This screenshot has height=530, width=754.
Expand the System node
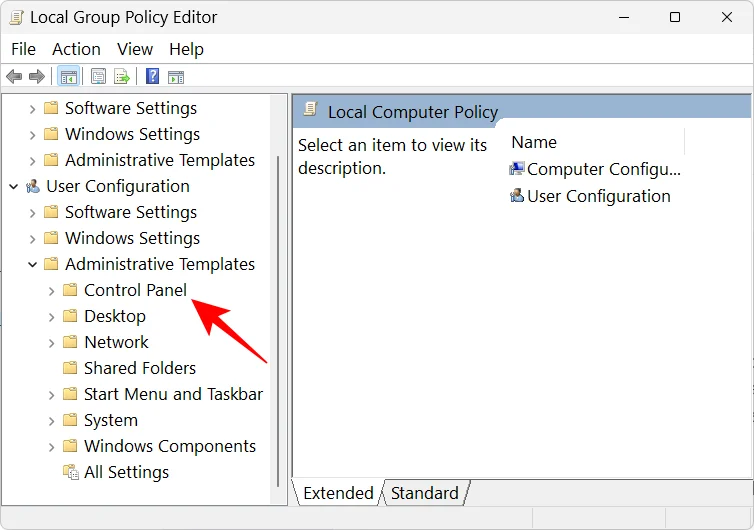pyautogui.click(x=51, y=421)
